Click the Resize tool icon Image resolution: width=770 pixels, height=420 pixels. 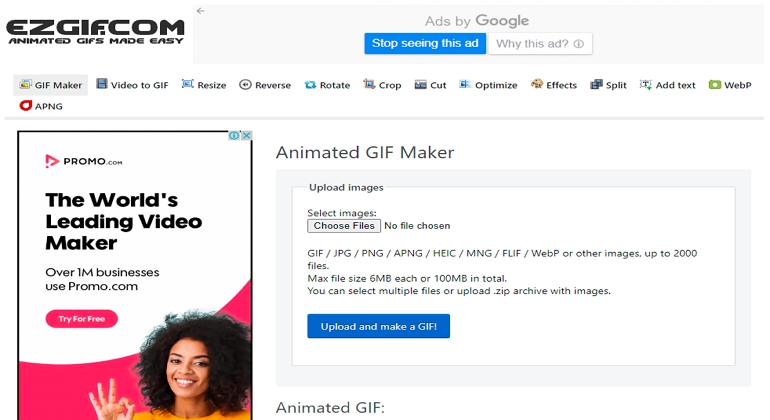pos(188,84)
